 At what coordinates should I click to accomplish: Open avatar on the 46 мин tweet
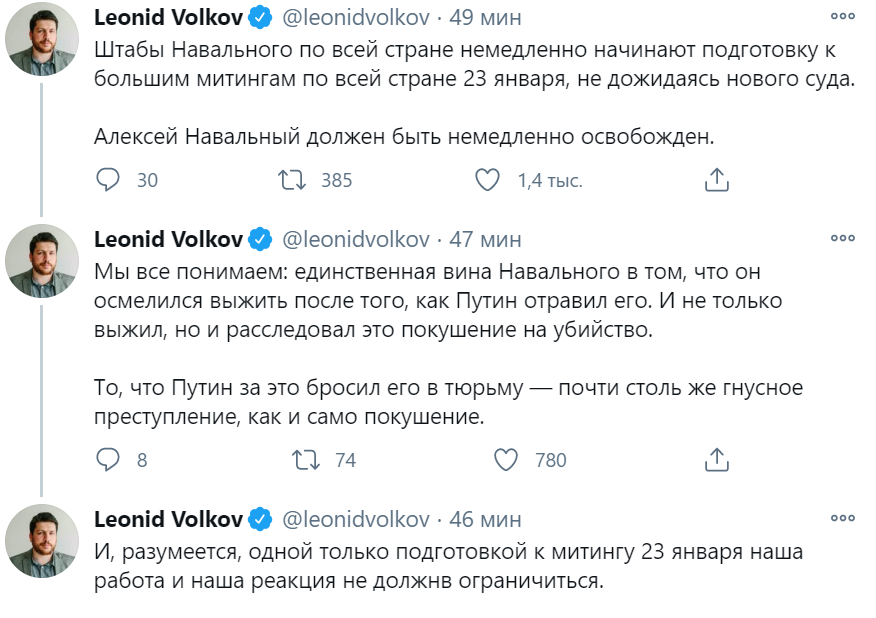pyautogui.click(x=42, y=541)
